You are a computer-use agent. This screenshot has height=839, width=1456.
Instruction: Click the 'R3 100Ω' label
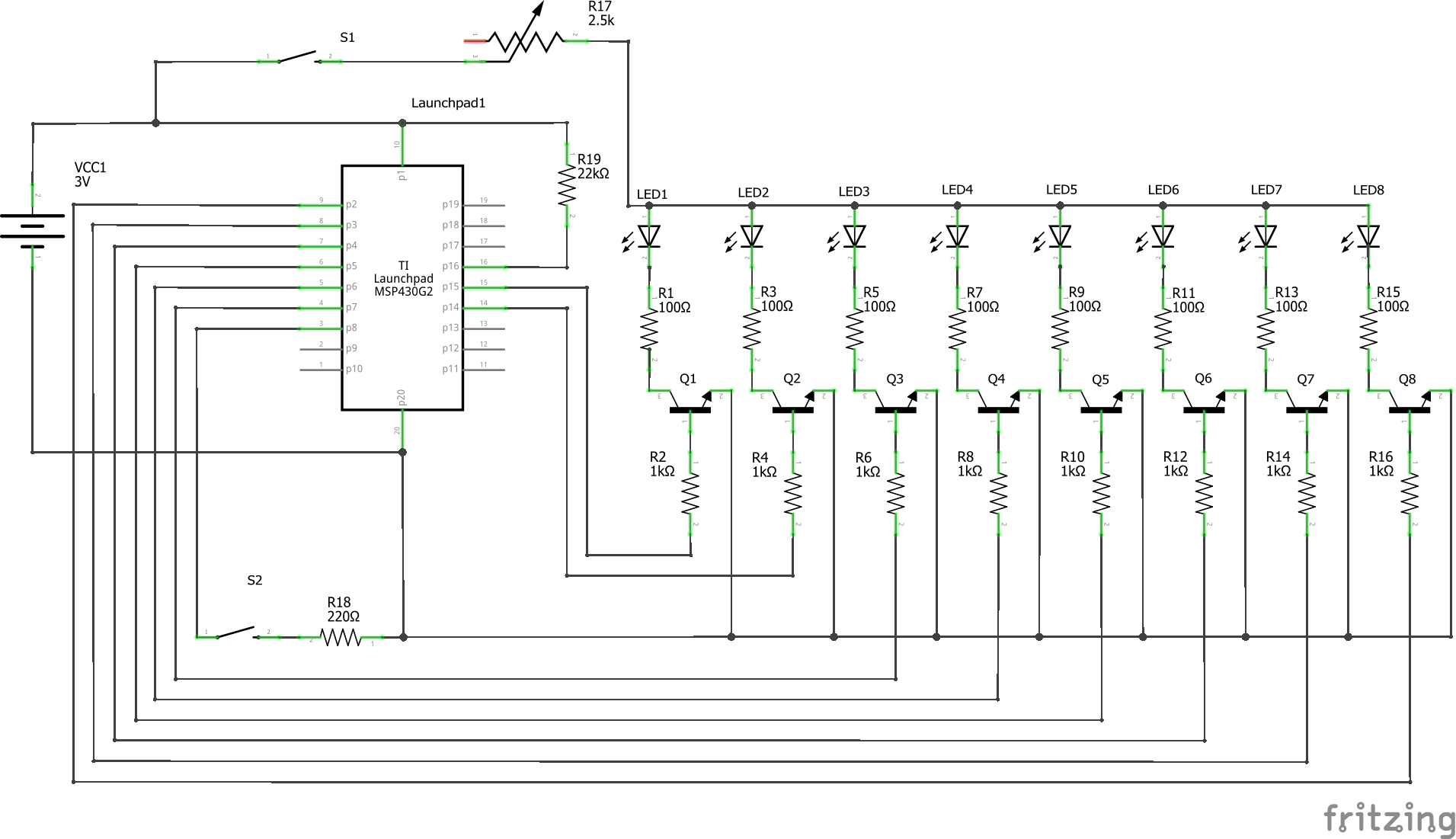[x=777, y=299]
